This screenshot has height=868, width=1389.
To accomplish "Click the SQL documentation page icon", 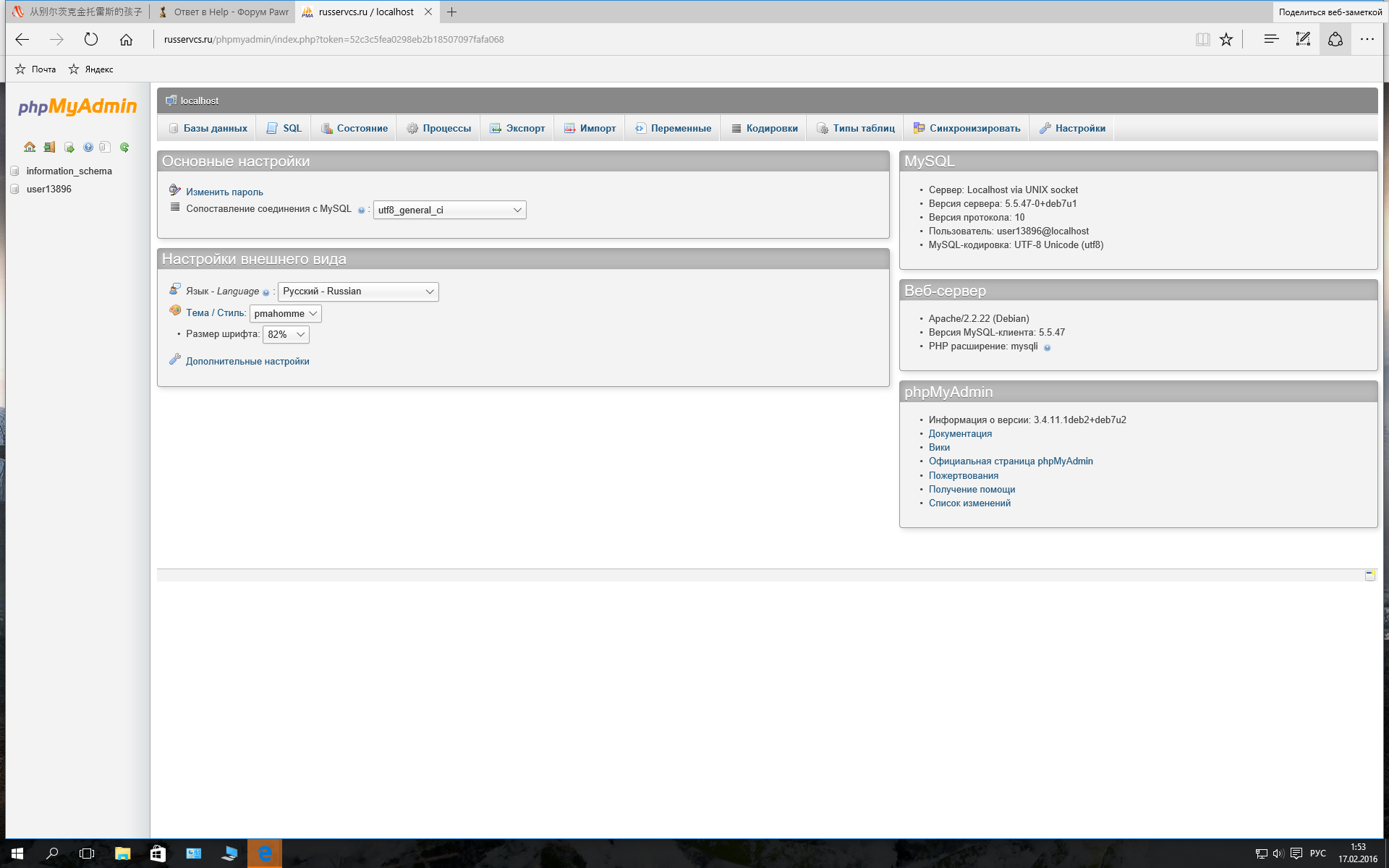I will 106,147.
